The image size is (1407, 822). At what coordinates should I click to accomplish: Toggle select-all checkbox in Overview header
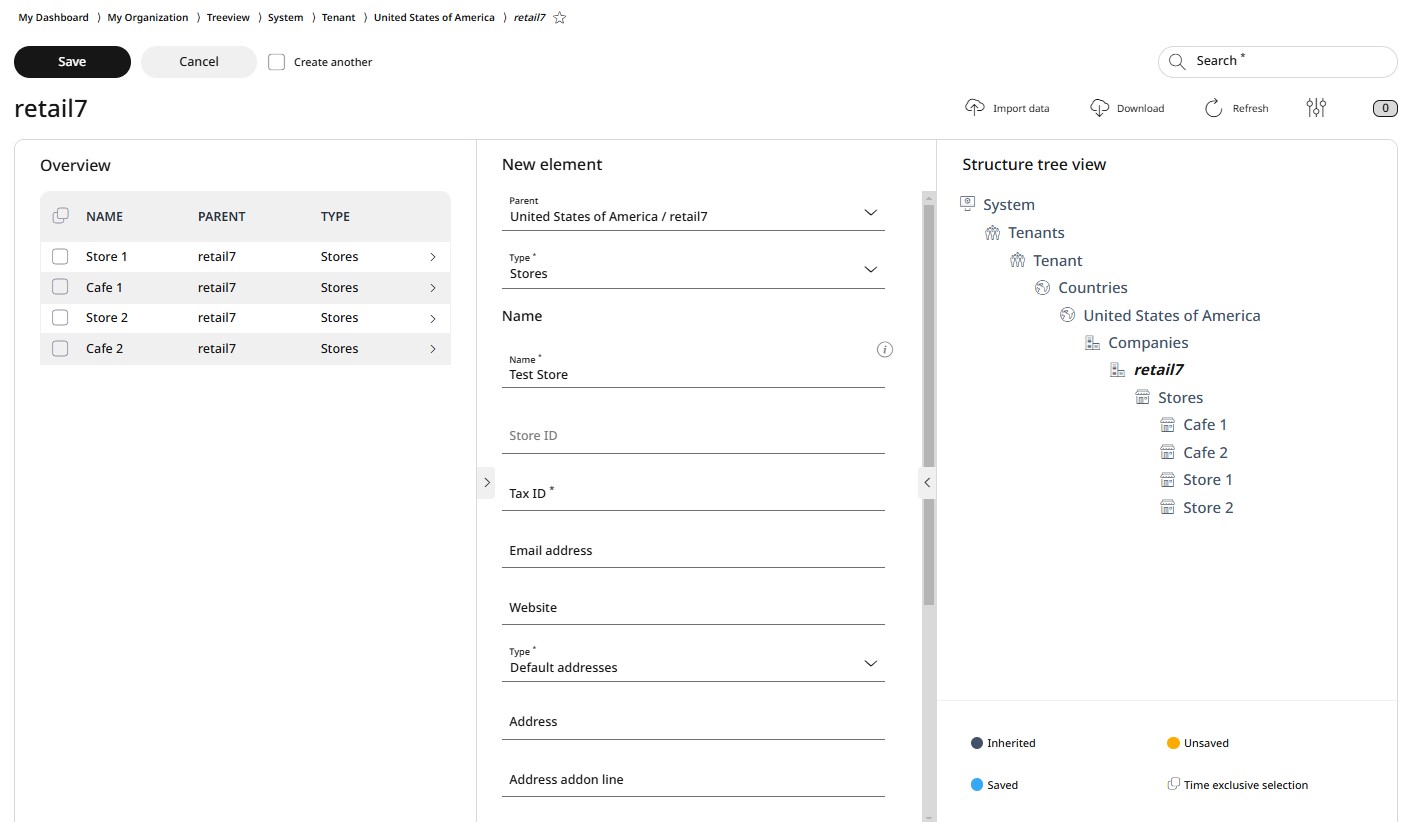pyautogui.click(x=60, y=216)
